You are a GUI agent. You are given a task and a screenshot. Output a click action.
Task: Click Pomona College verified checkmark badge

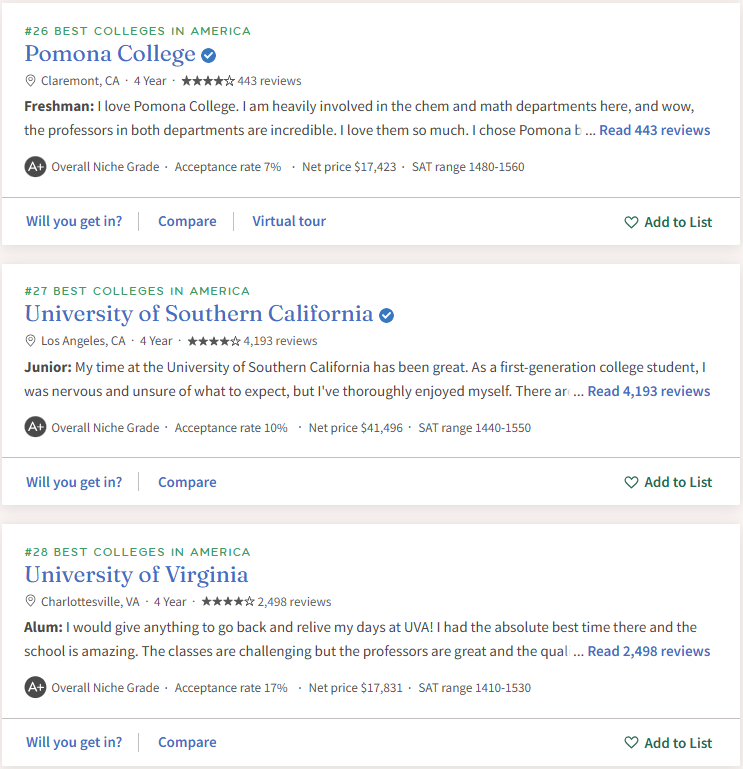point(208,55)
